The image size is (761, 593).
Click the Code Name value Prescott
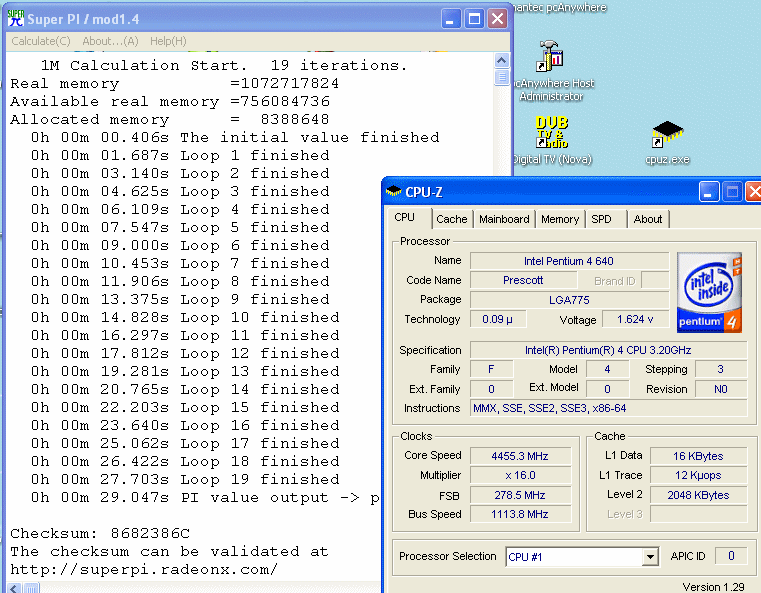[x=523, y=280]
